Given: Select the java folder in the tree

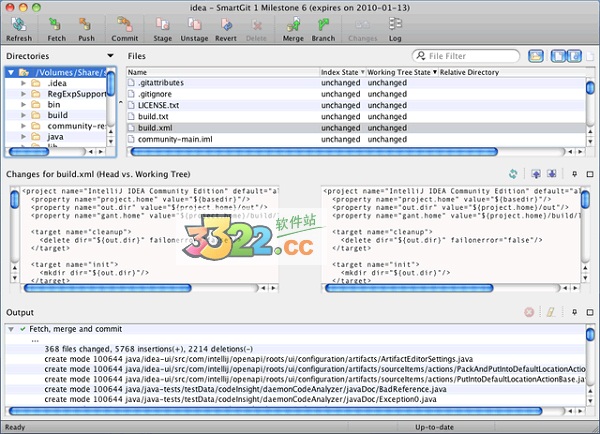Looking at the screenshot, I should (x=55, y=137).
